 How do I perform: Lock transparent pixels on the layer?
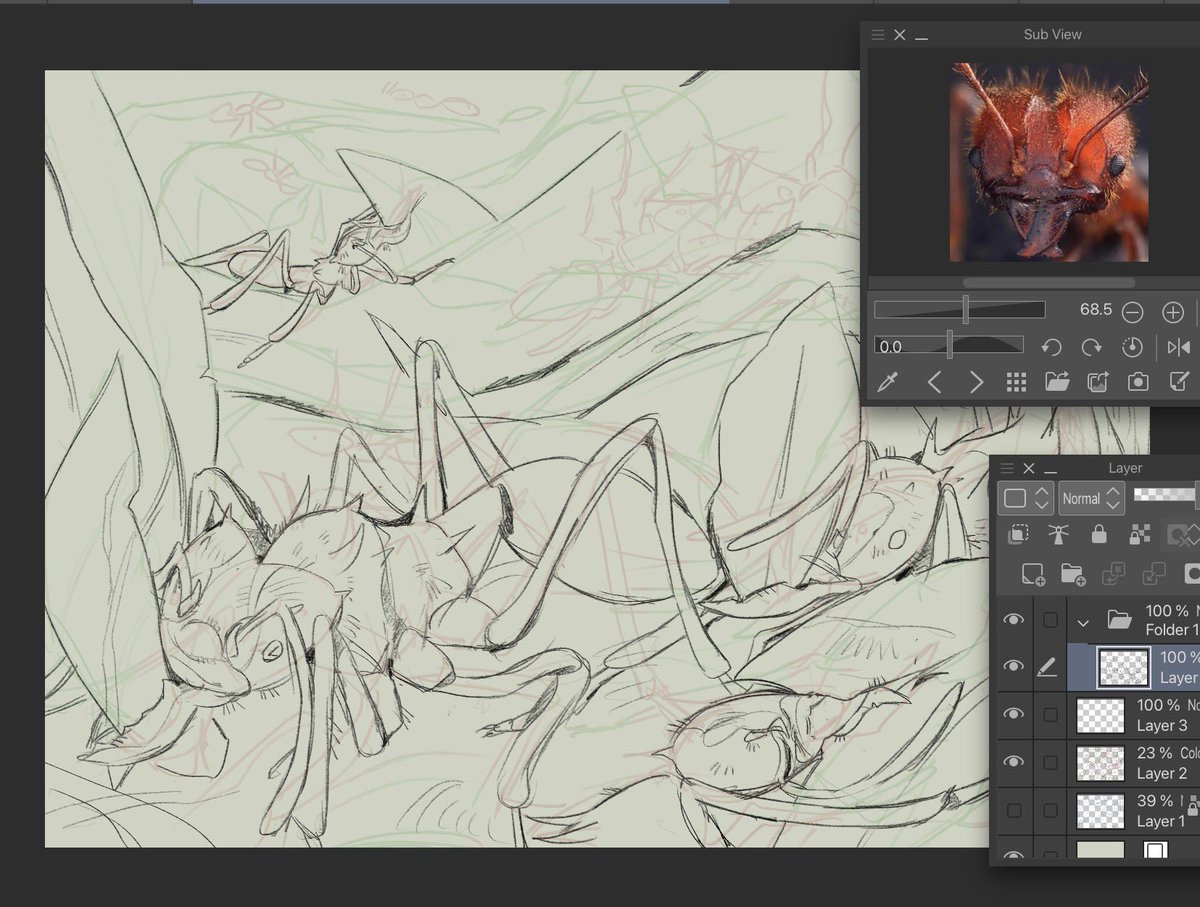(x=1139, y=535)
